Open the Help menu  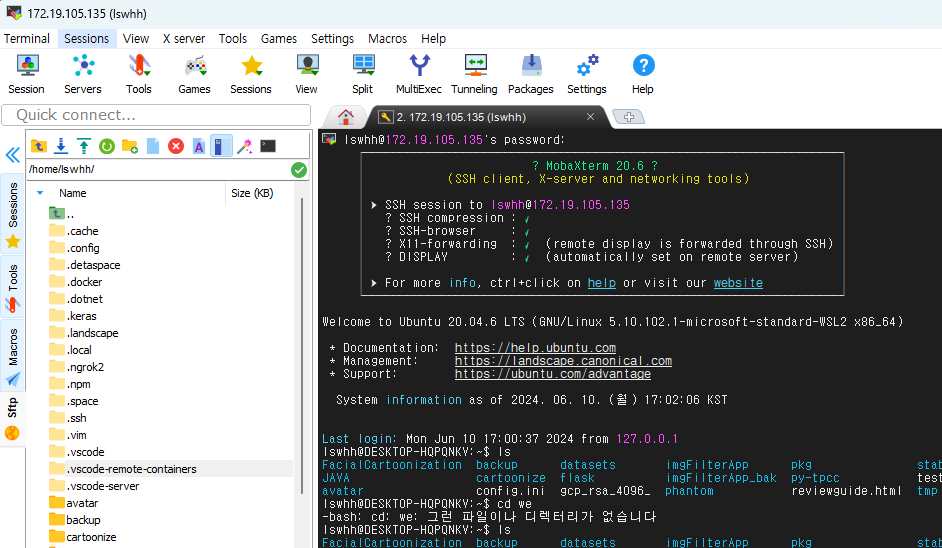click(433, 38)
